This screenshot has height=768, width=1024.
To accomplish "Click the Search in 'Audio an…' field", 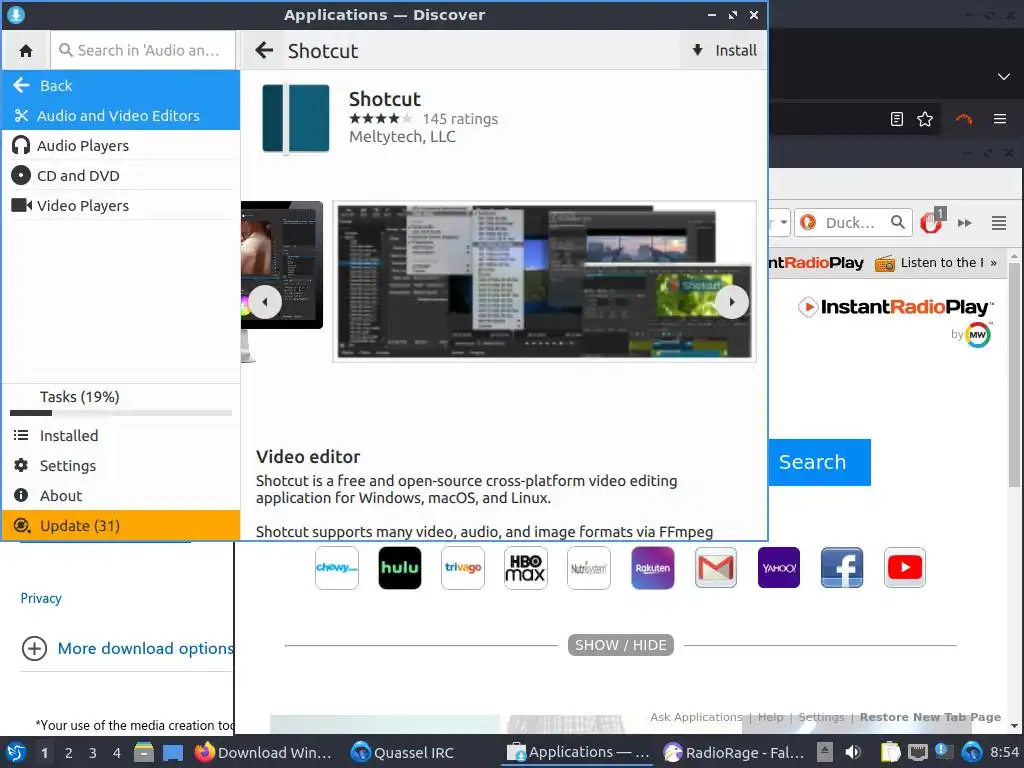I will pyautogui.click(x=143, y=50).
